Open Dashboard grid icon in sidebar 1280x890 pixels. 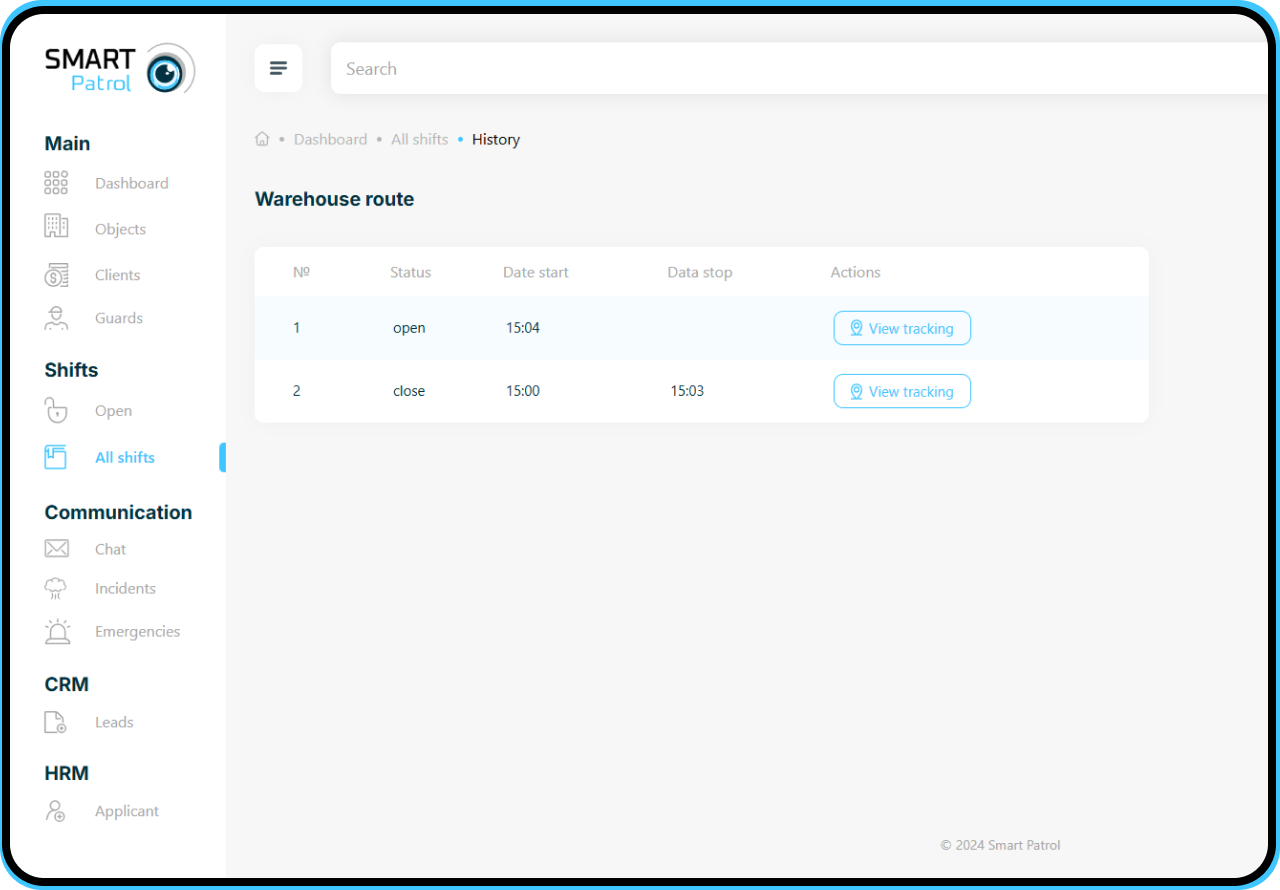[56, 183]
